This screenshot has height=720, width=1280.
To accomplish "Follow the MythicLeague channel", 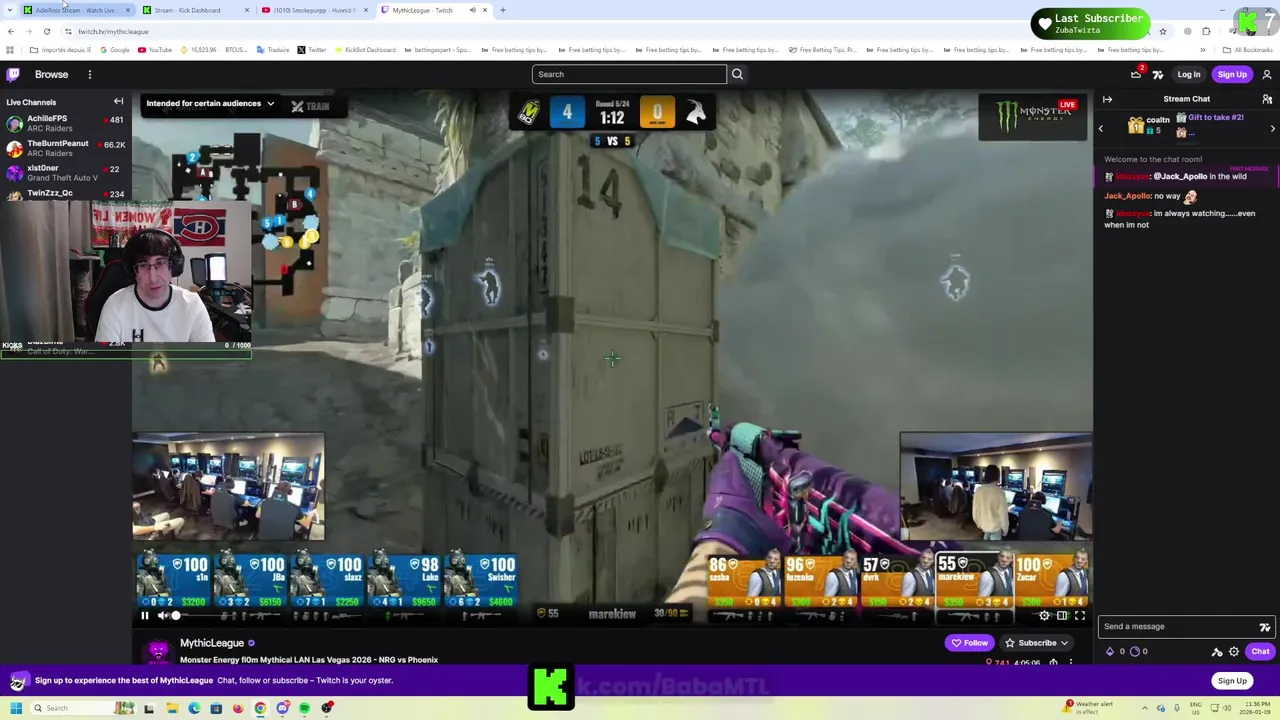I will coord(970,643).
